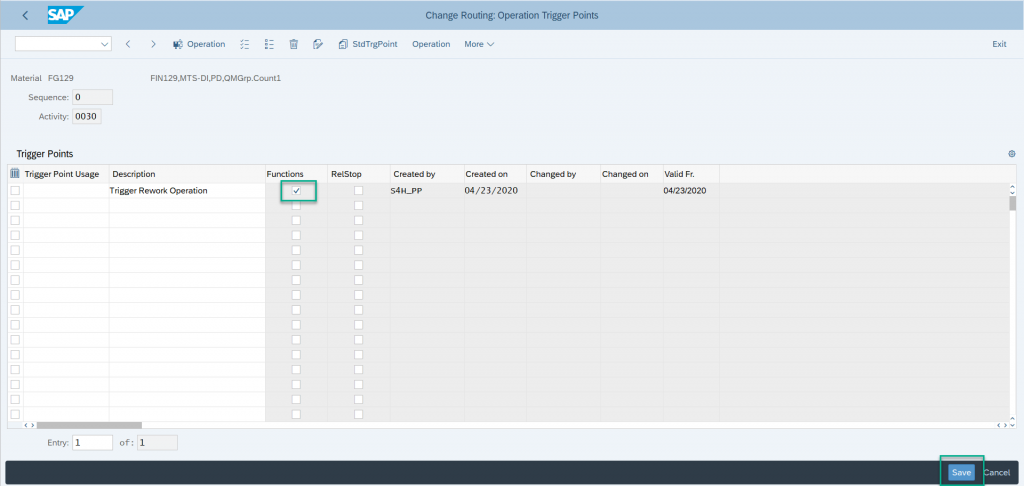Click the 'of' total entries field

pyautogui.click(x=157, y=442)
